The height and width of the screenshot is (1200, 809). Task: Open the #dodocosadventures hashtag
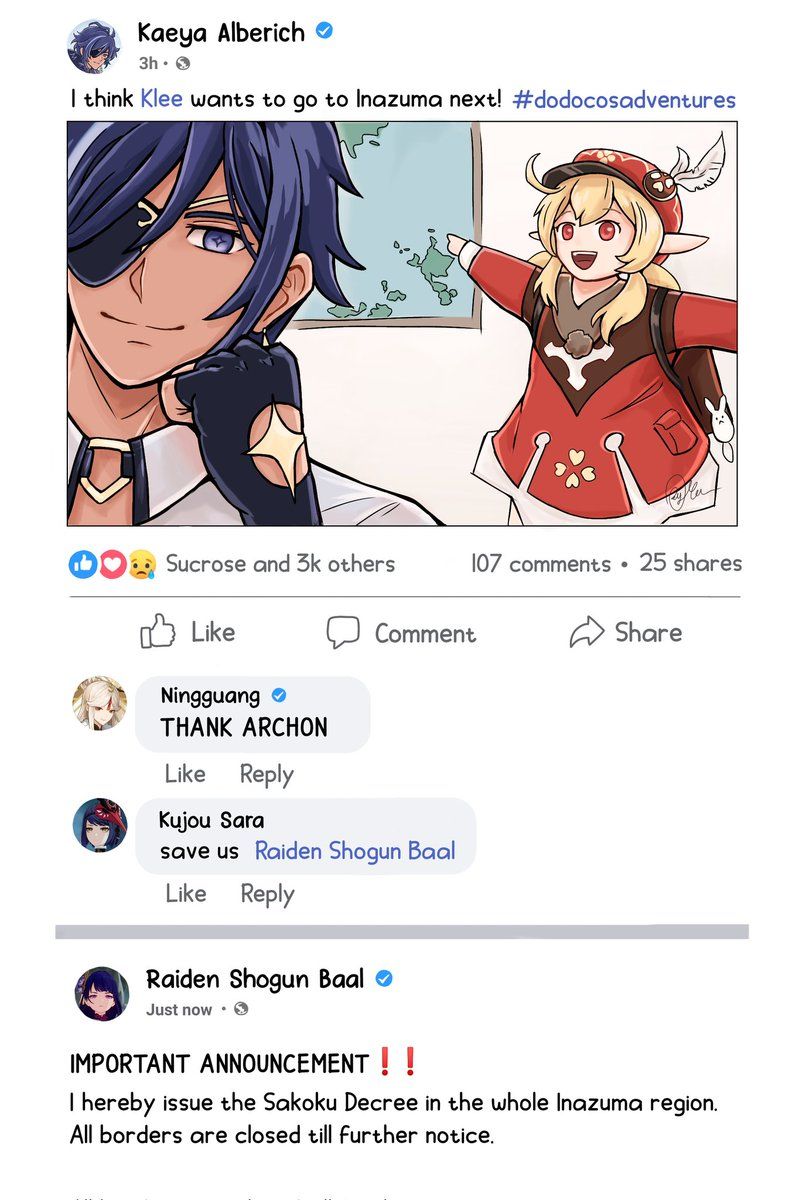(x=624, y=100)
